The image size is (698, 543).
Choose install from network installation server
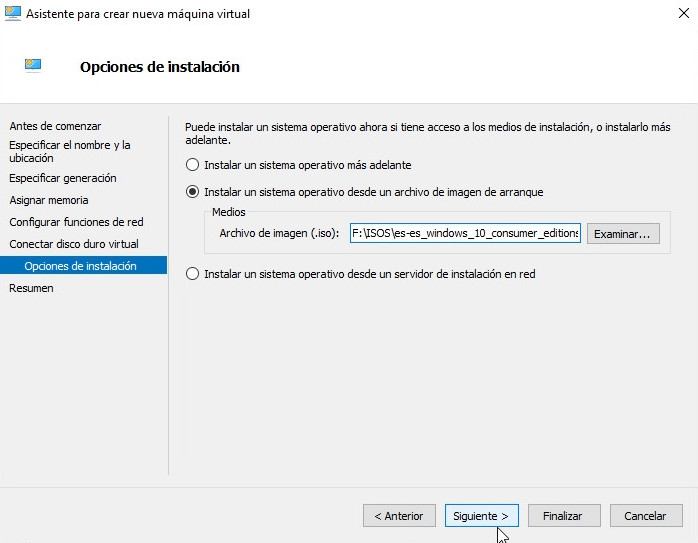193,274
